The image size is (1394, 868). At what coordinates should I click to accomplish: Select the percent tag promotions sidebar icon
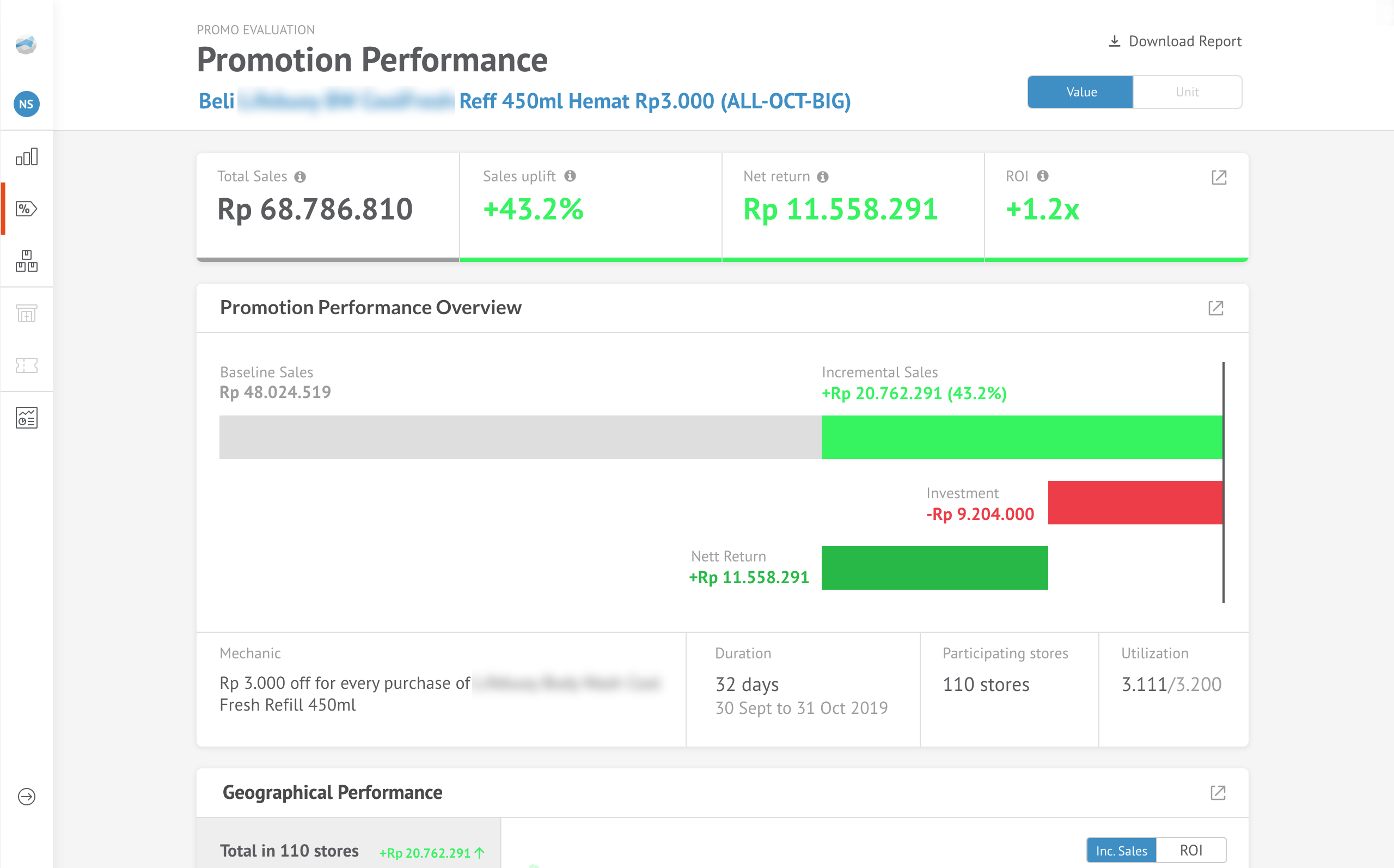pos(26,209)
